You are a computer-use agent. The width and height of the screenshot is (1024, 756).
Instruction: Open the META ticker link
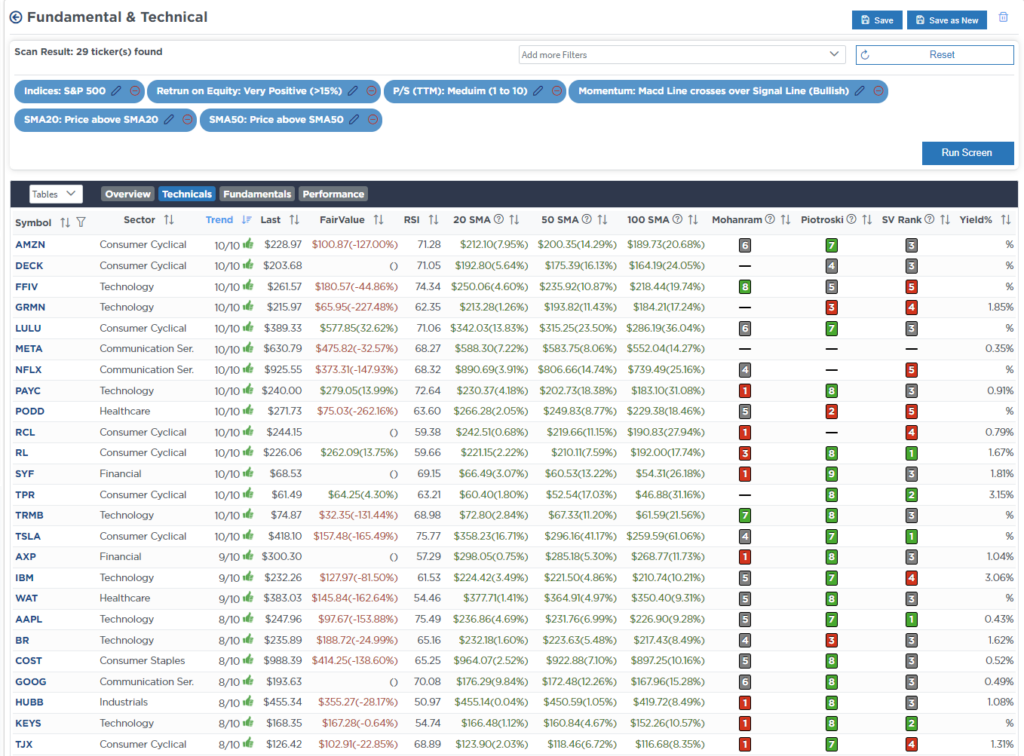tap(29, 349)
